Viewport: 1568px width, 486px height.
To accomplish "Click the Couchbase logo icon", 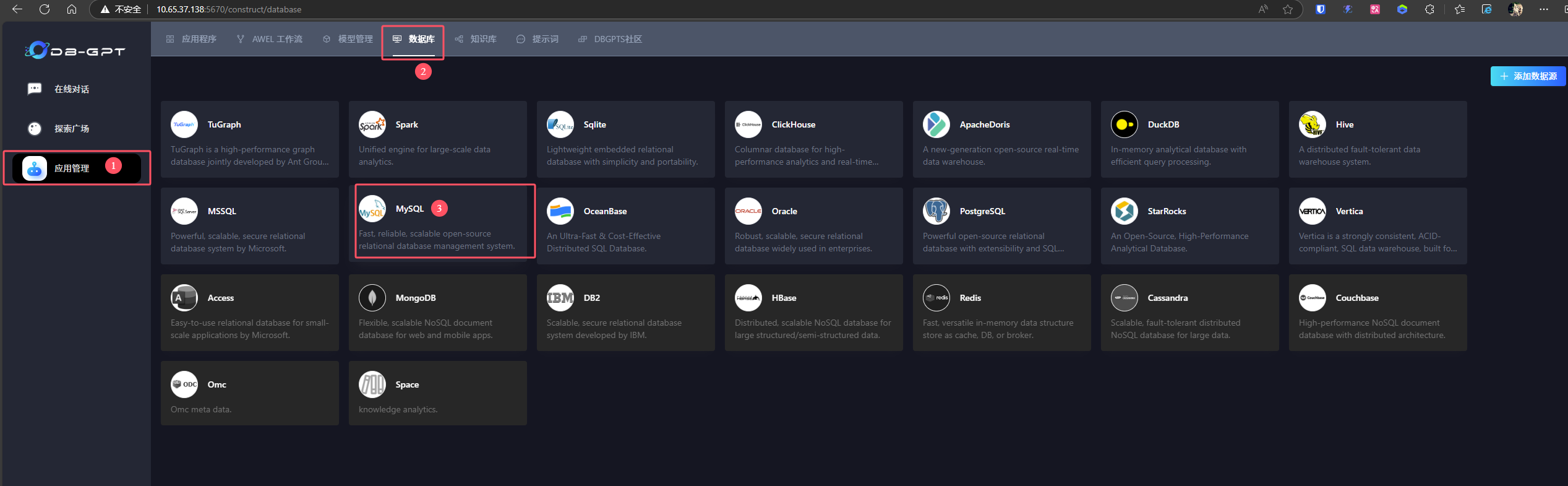I will 1313,298.
